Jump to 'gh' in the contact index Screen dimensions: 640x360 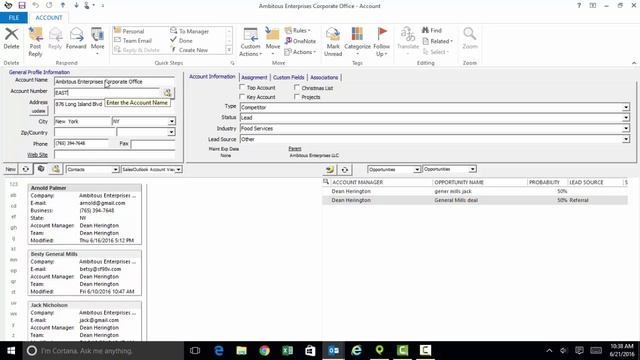click(x=13, y=227)
